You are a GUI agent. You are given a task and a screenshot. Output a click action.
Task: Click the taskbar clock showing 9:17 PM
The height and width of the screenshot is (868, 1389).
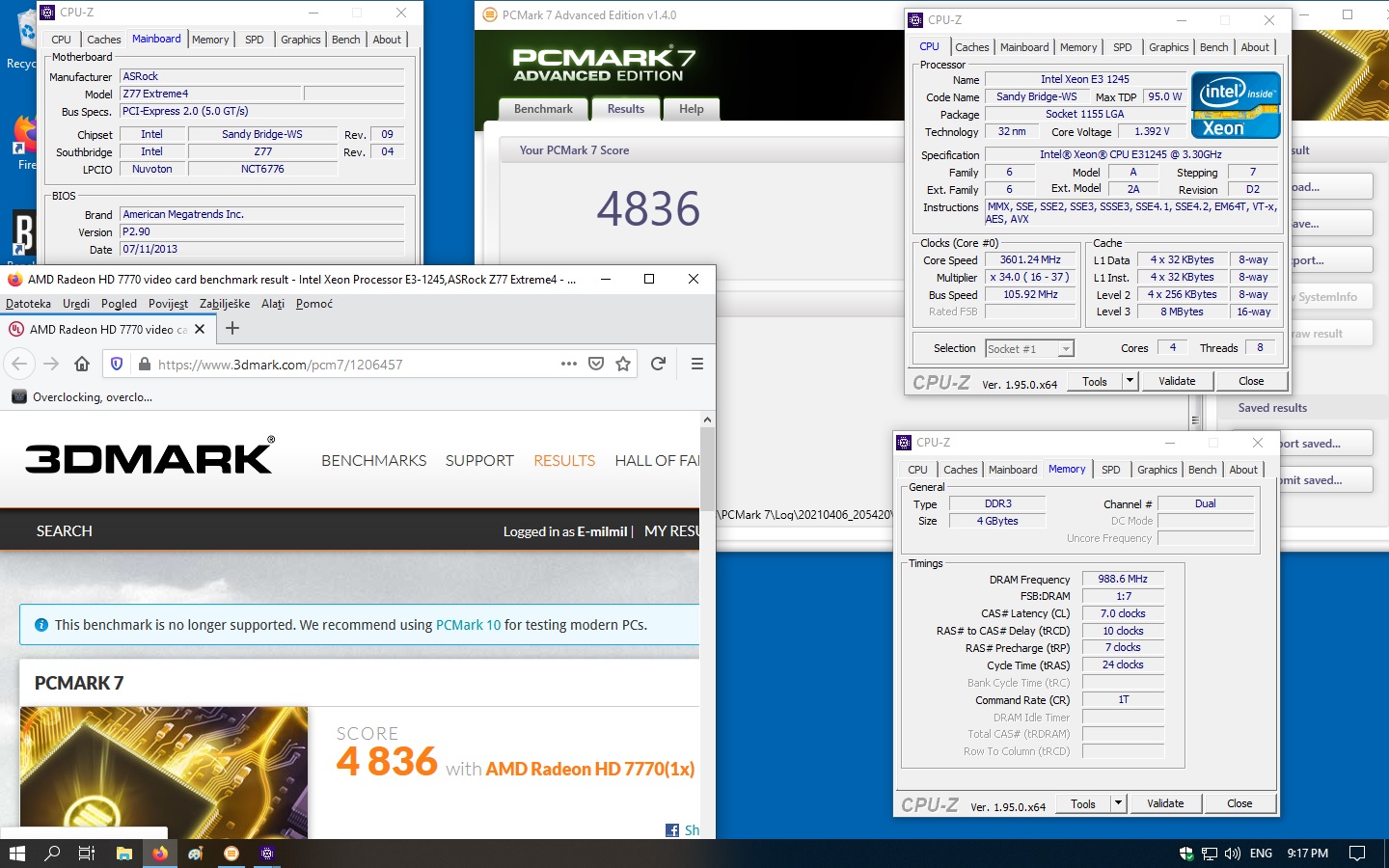(1307, 854)
